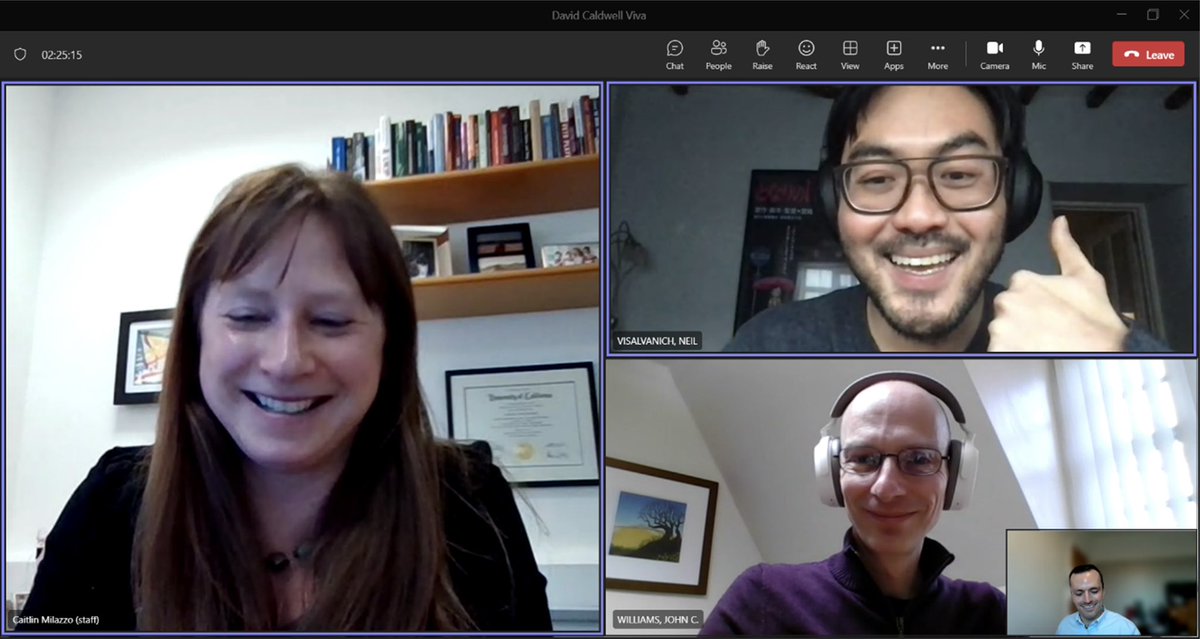Click the 02:25:15 meeting timer
The height and width of the screenshot is (639, 1200).
[62, 55]
